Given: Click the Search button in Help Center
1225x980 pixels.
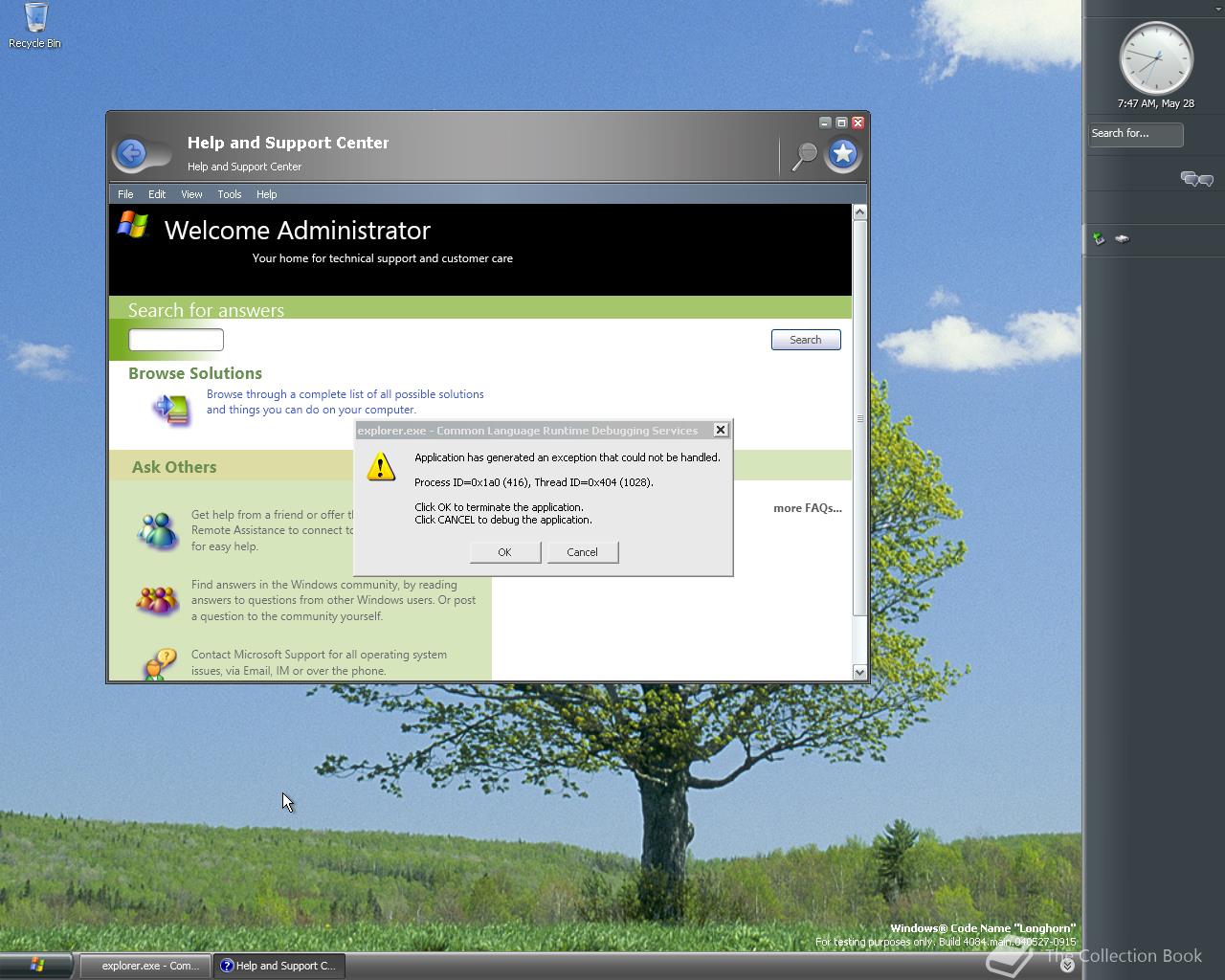Looking at the screenshot, I should coord(806,340).
